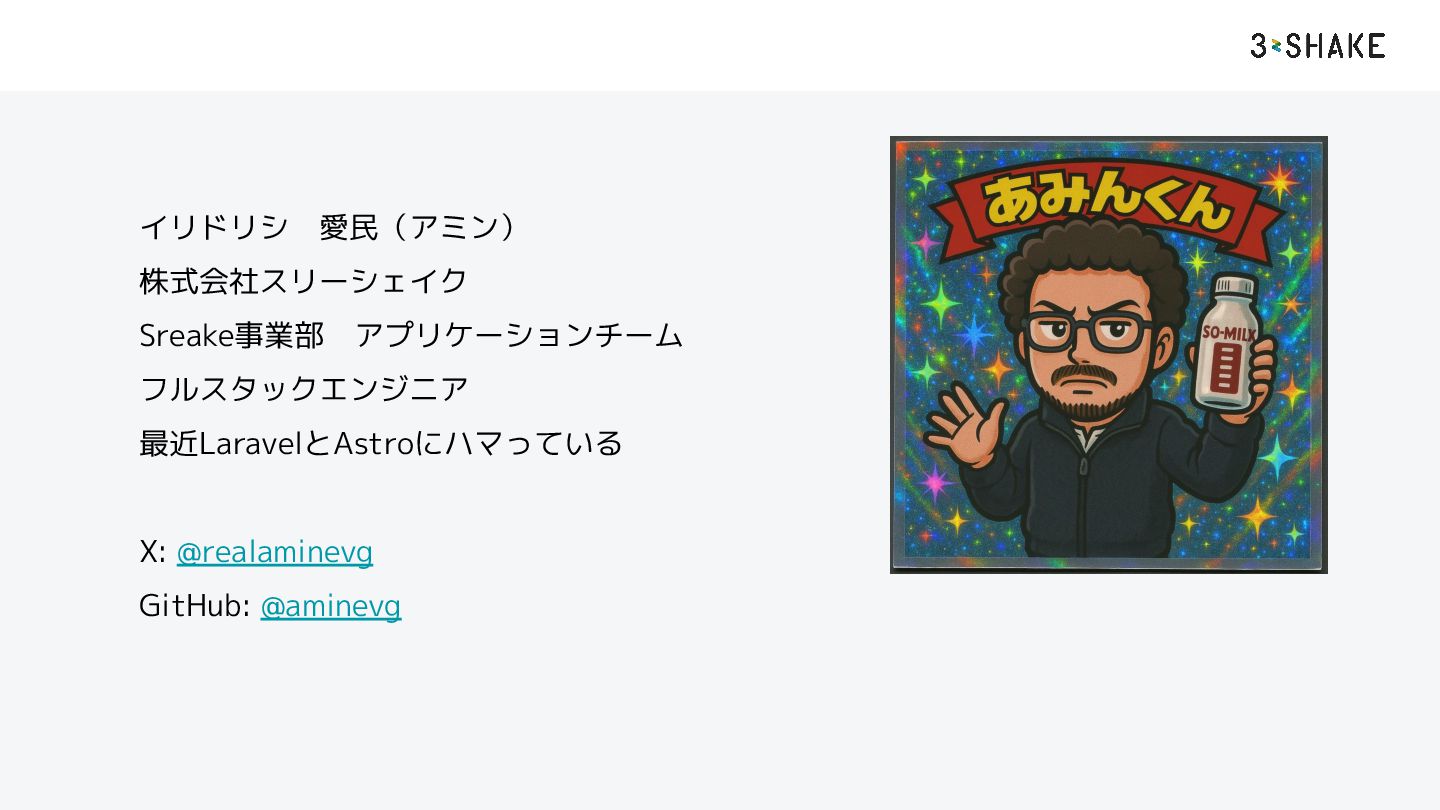Click the SO-MILK bottle in the illustration
Screen dimensions: 1440x810
1228,343
